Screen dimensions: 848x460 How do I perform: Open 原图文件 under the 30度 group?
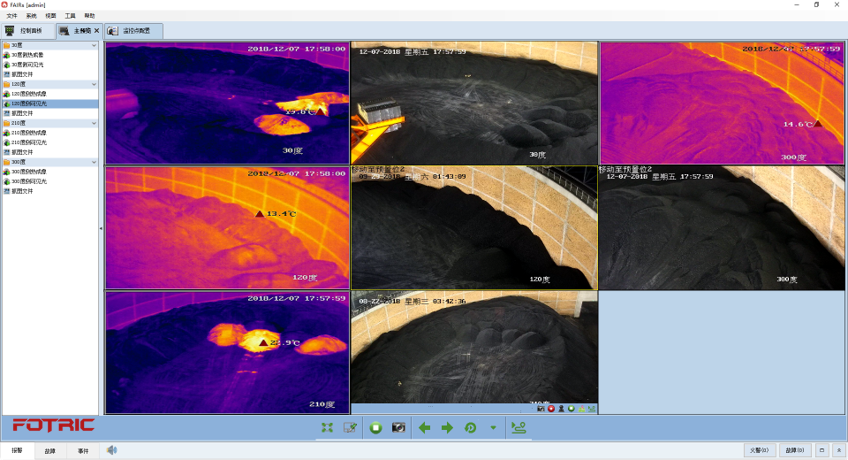pyautogui.click(x=50, y=75)
